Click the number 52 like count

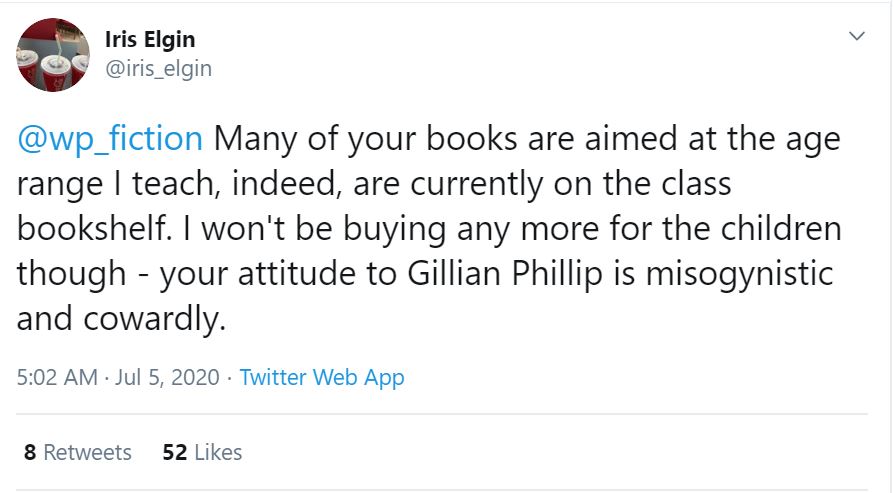174,452
